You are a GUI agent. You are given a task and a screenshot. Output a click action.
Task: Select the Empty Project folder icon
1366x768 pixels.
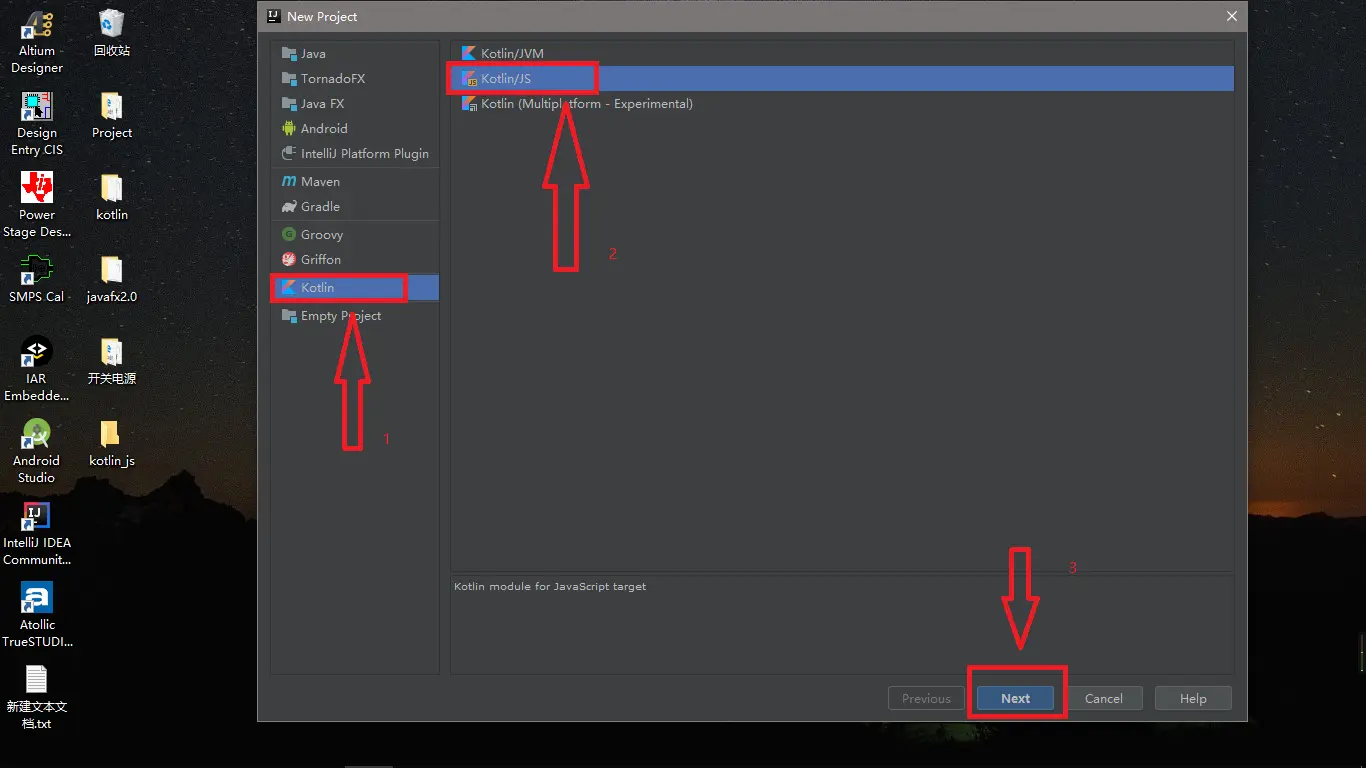289,316
